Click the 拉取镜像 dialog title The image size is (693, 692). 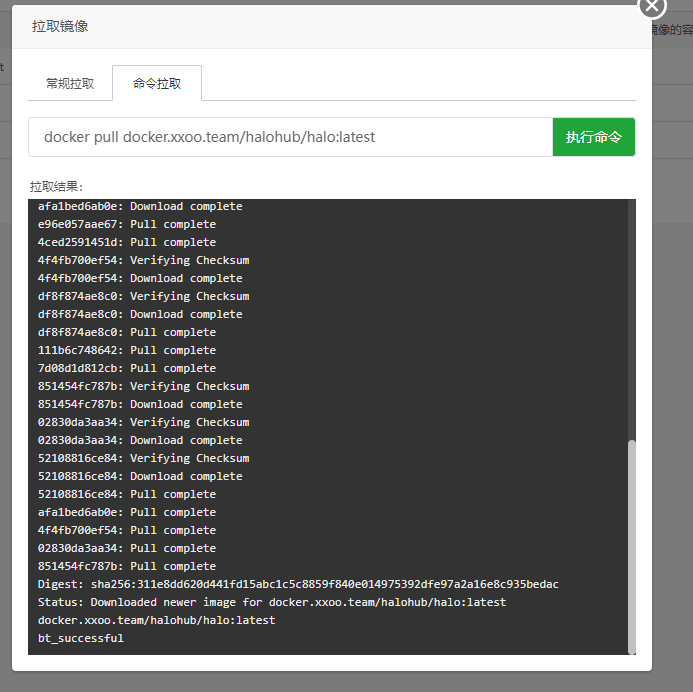60,27
